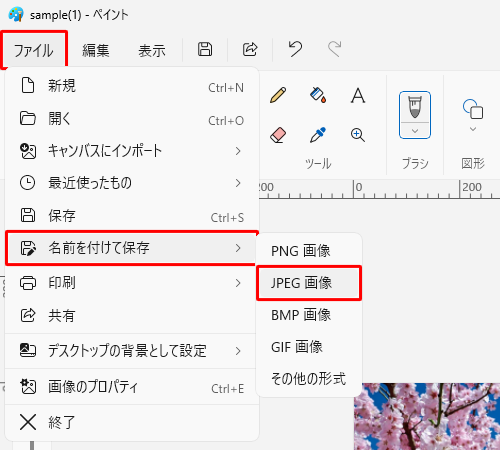Expand 最近使ったもの submenu

point(132,183)
